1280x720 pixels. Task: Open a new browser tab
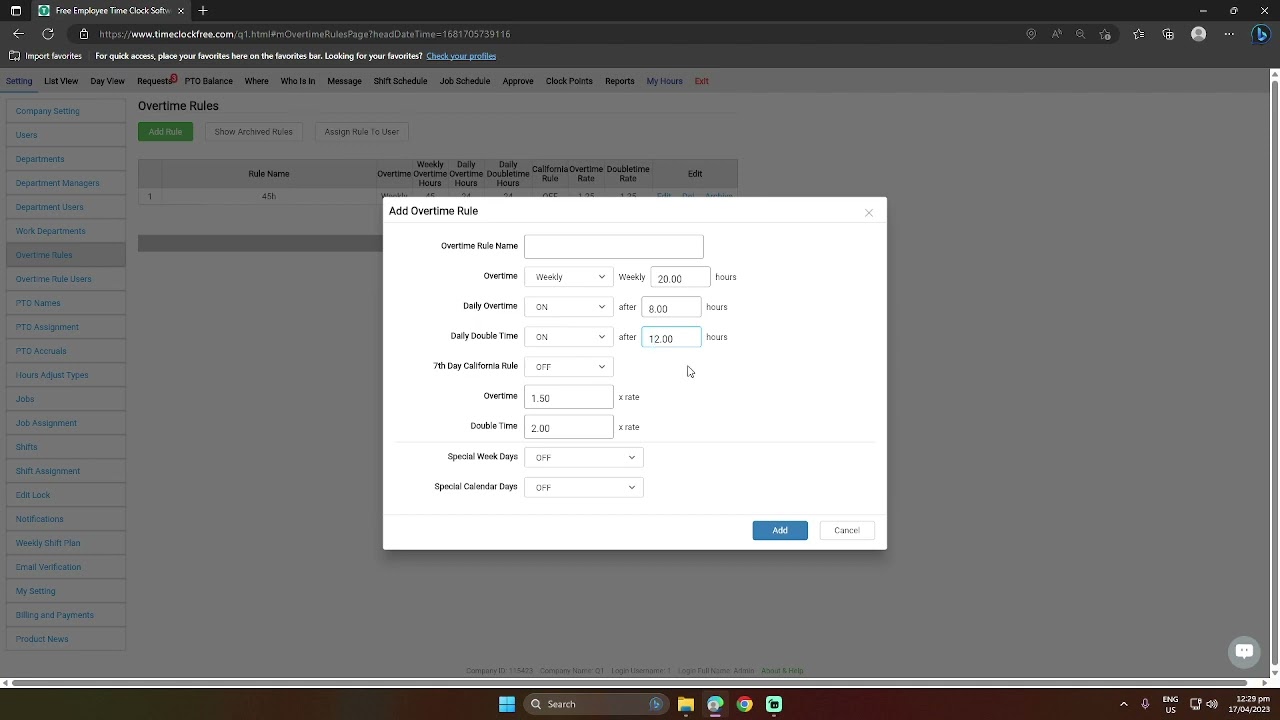(203, 10)
